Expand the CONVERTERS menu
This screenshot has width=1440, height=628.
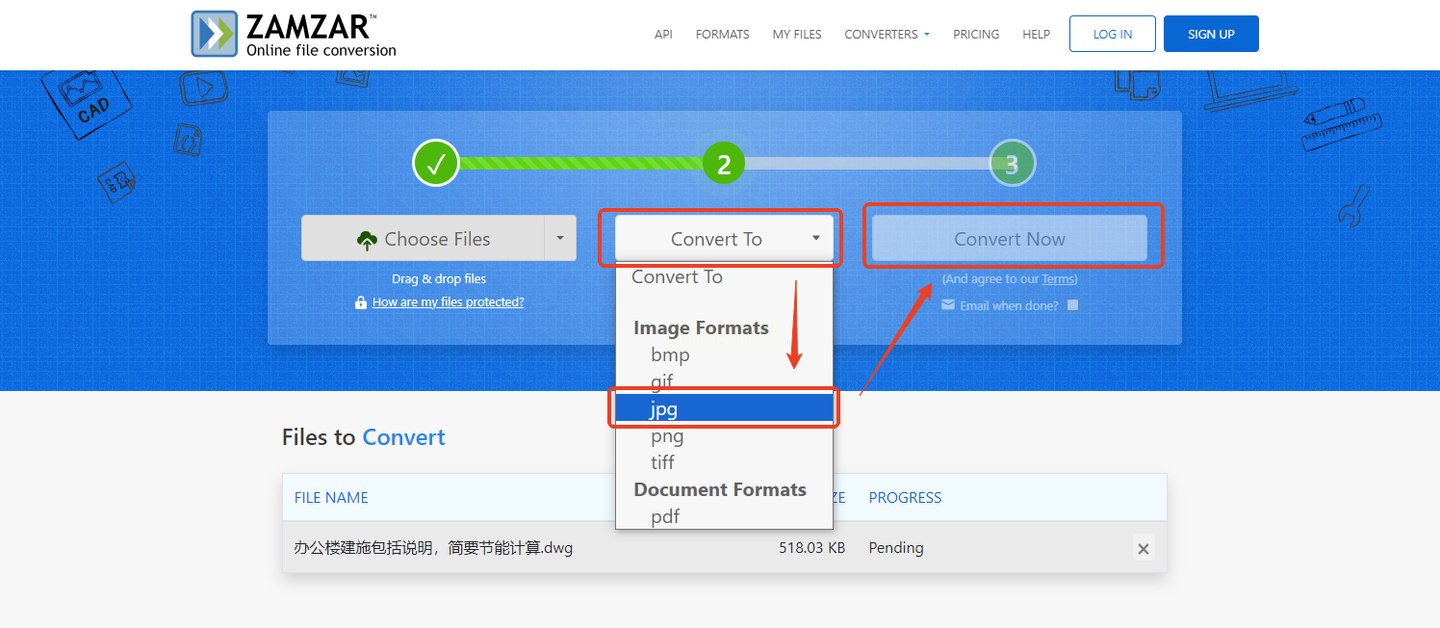tap(887, 34)
